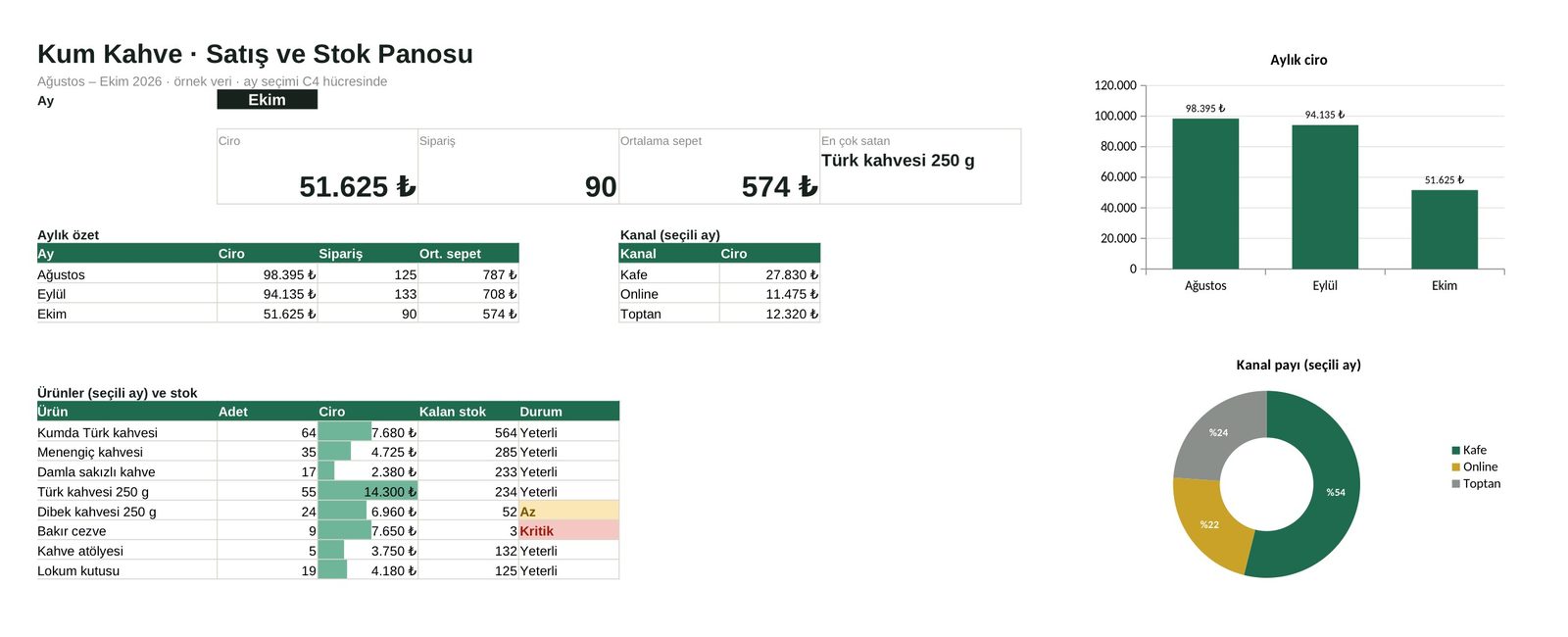1568x637 pixels.
Task: Click the Ciro KPI value 51.625 ₺
Action: (x=357, y=186)
